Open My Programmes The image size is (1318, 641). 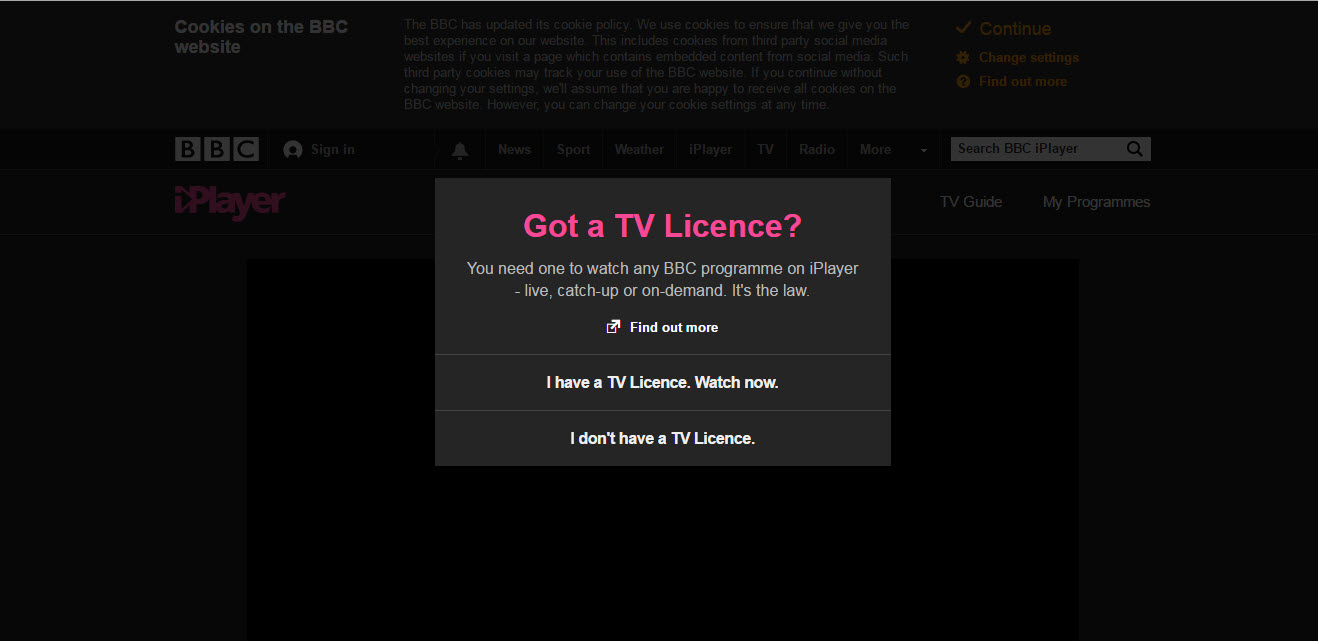click(1096, 202)
